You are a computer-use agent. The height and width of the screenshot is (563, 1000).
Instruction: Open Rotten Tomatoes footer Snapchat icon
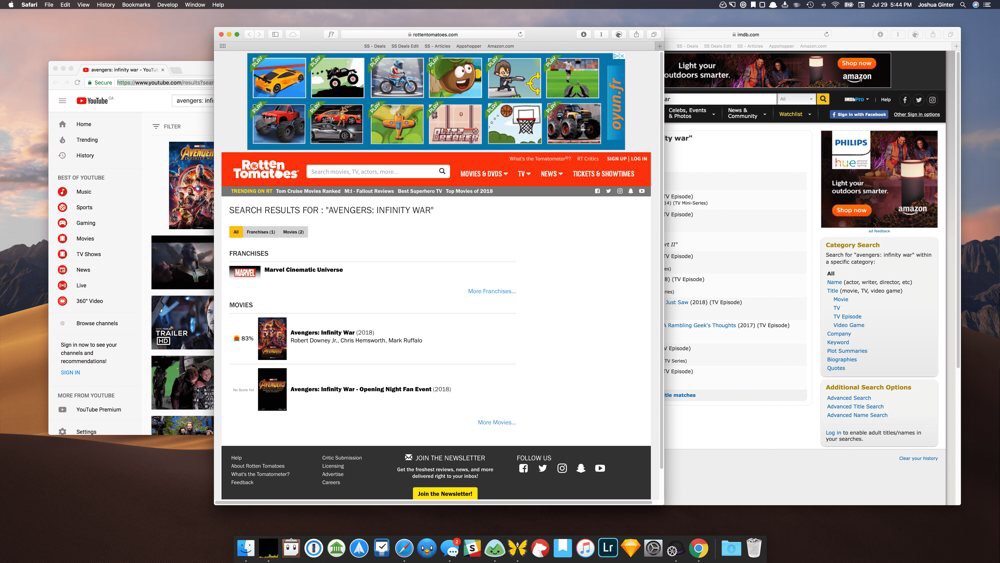point(581,468)
